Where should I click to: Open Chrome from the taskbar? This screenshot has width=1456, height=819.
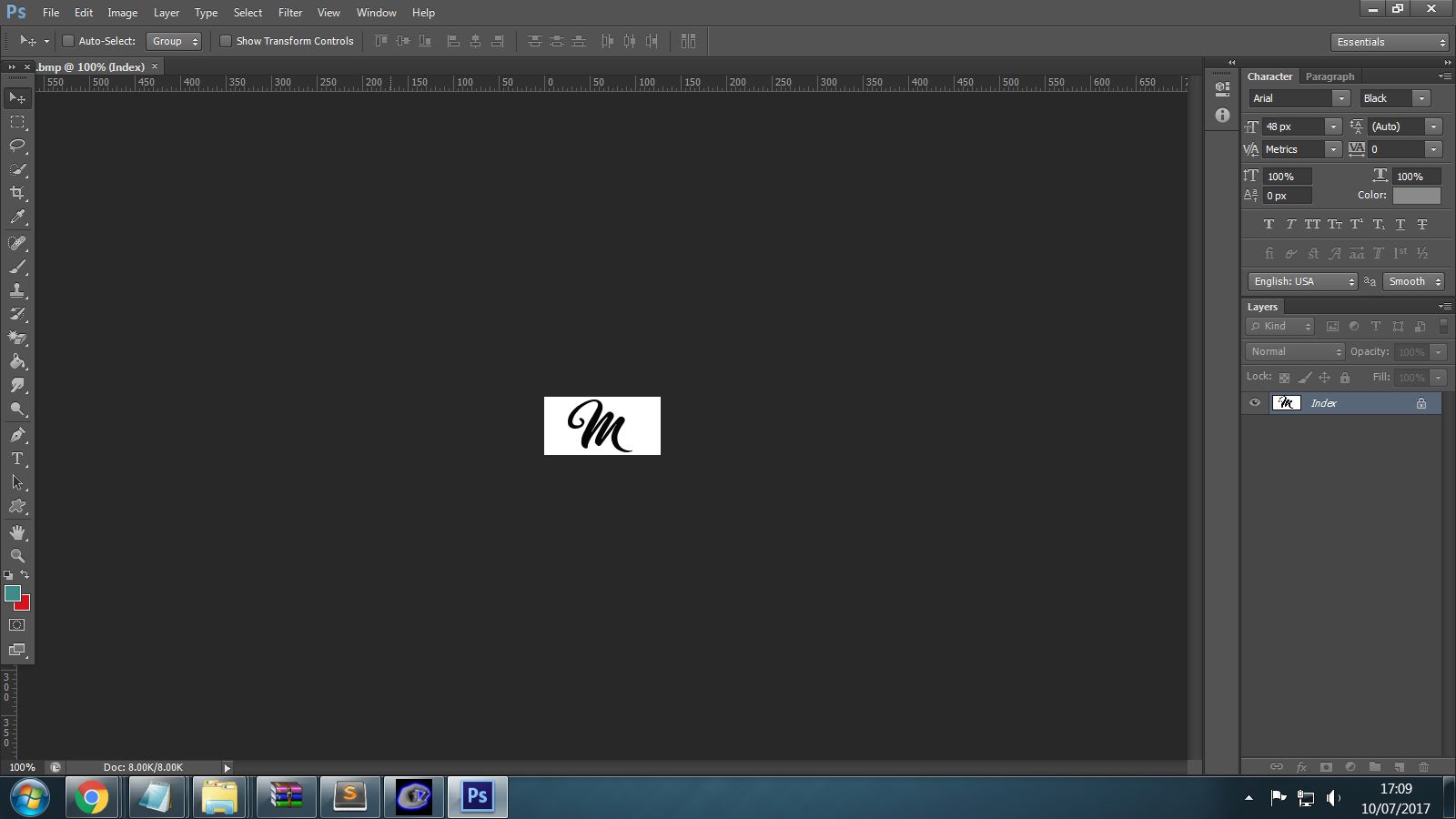[x=91, y=798]
